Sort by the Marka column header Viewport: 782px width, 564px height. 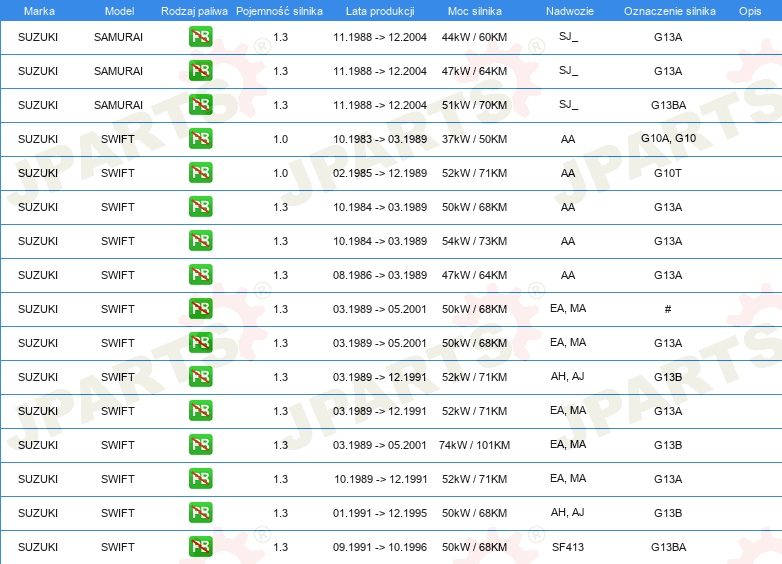click(x=39, y=11)
